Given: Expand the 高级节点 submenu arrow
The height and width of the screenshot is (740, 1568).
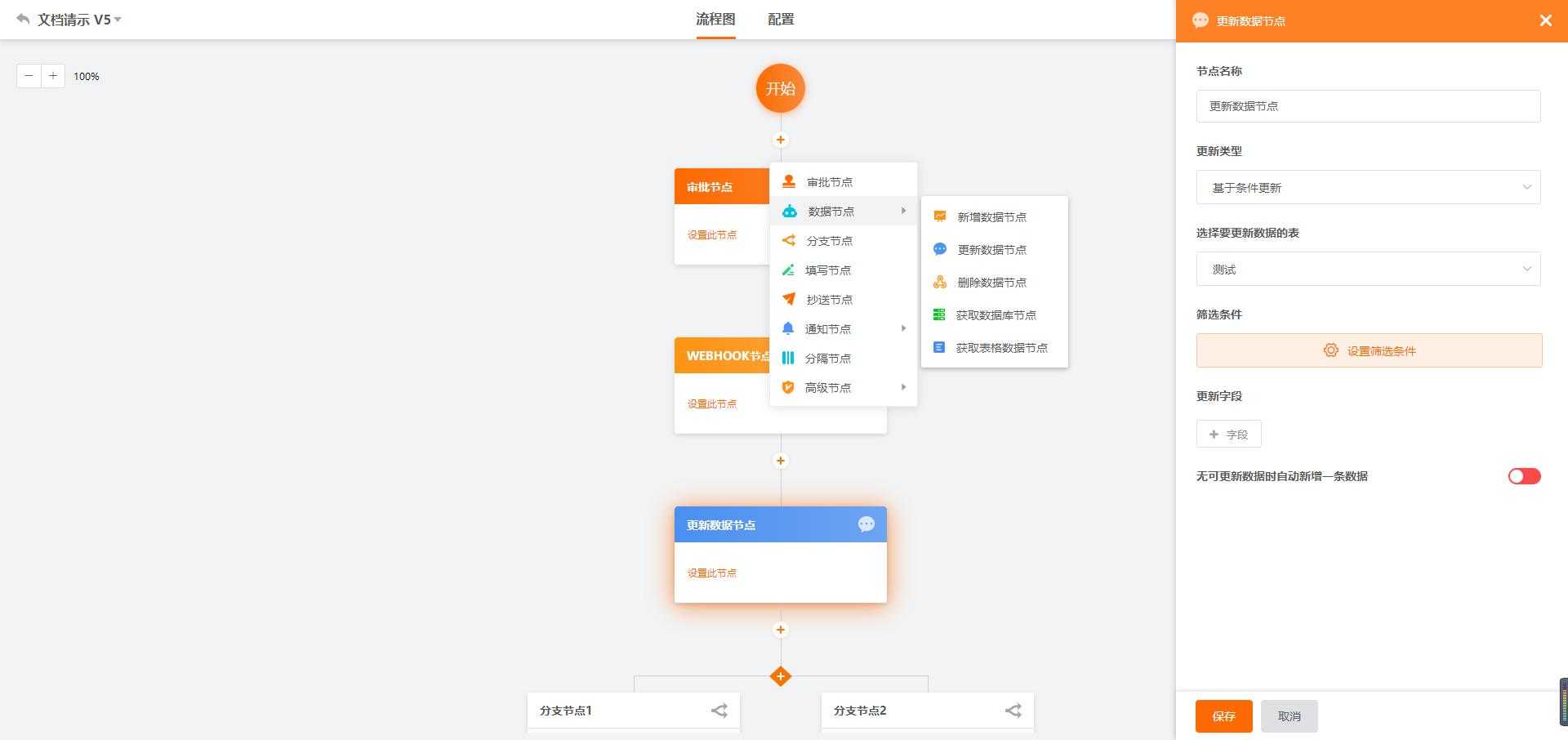Looking at the screenshot, I should 903,387.
